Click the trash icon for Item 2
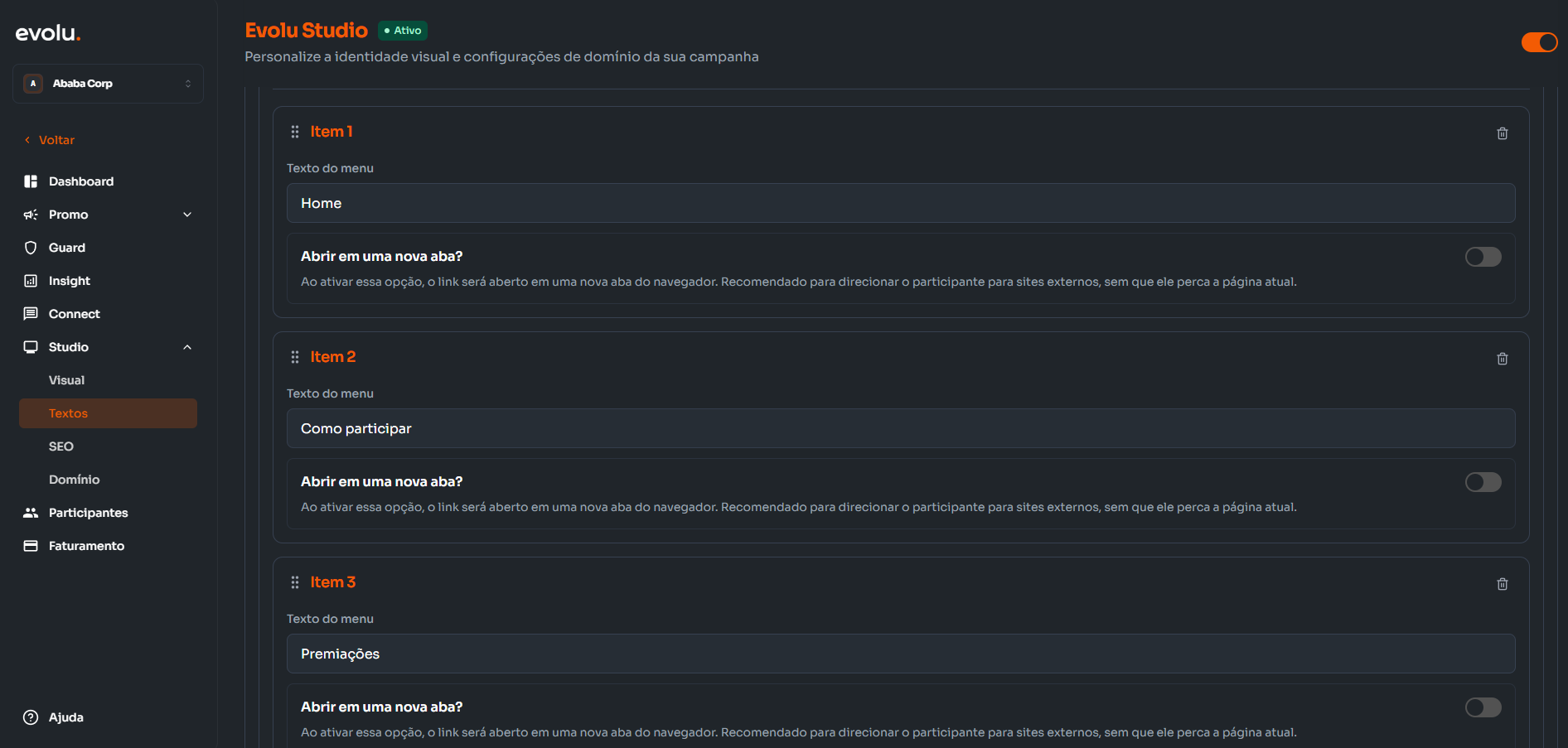The width and height of the screenshot is (1568, 748). pos(1502,359)
